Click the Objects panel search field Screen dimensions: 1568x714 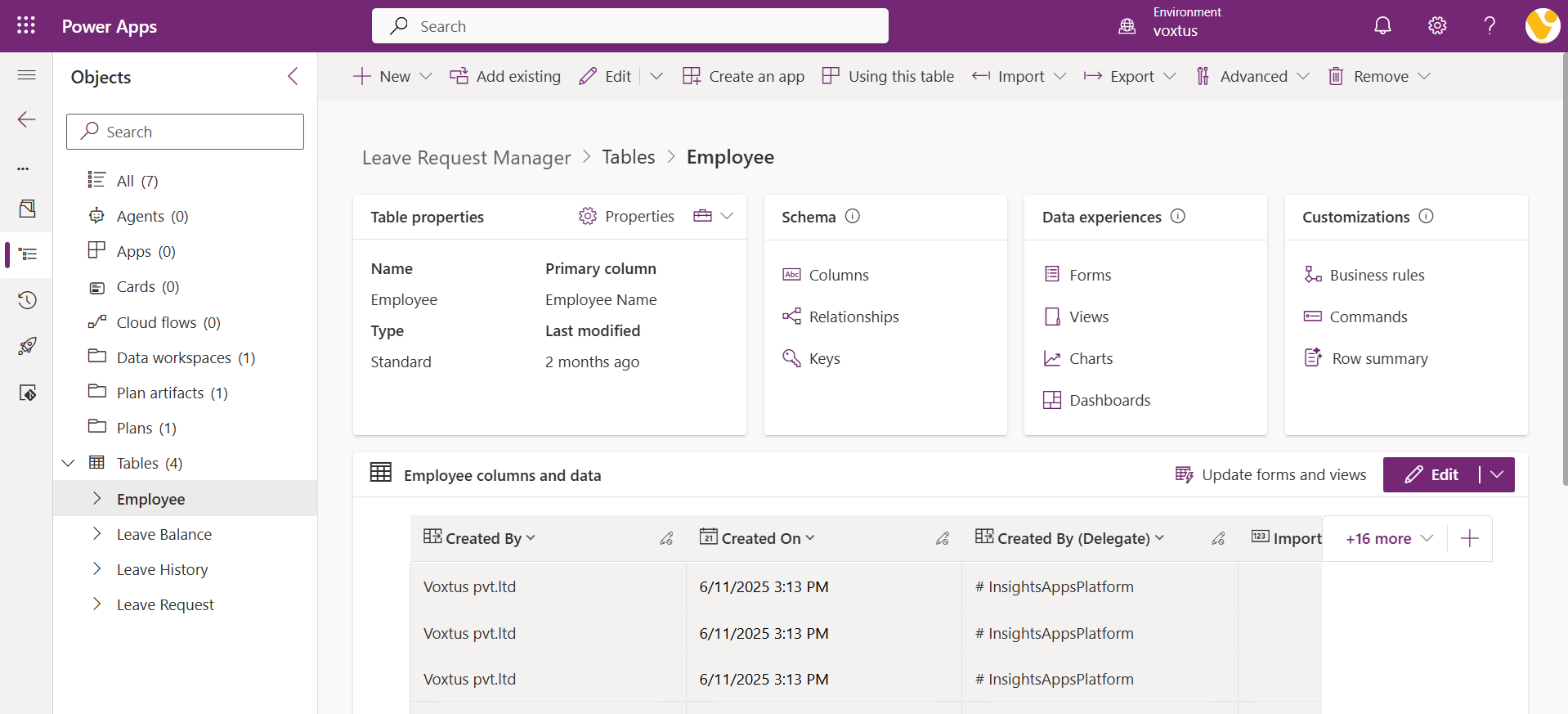pos(185,132)
